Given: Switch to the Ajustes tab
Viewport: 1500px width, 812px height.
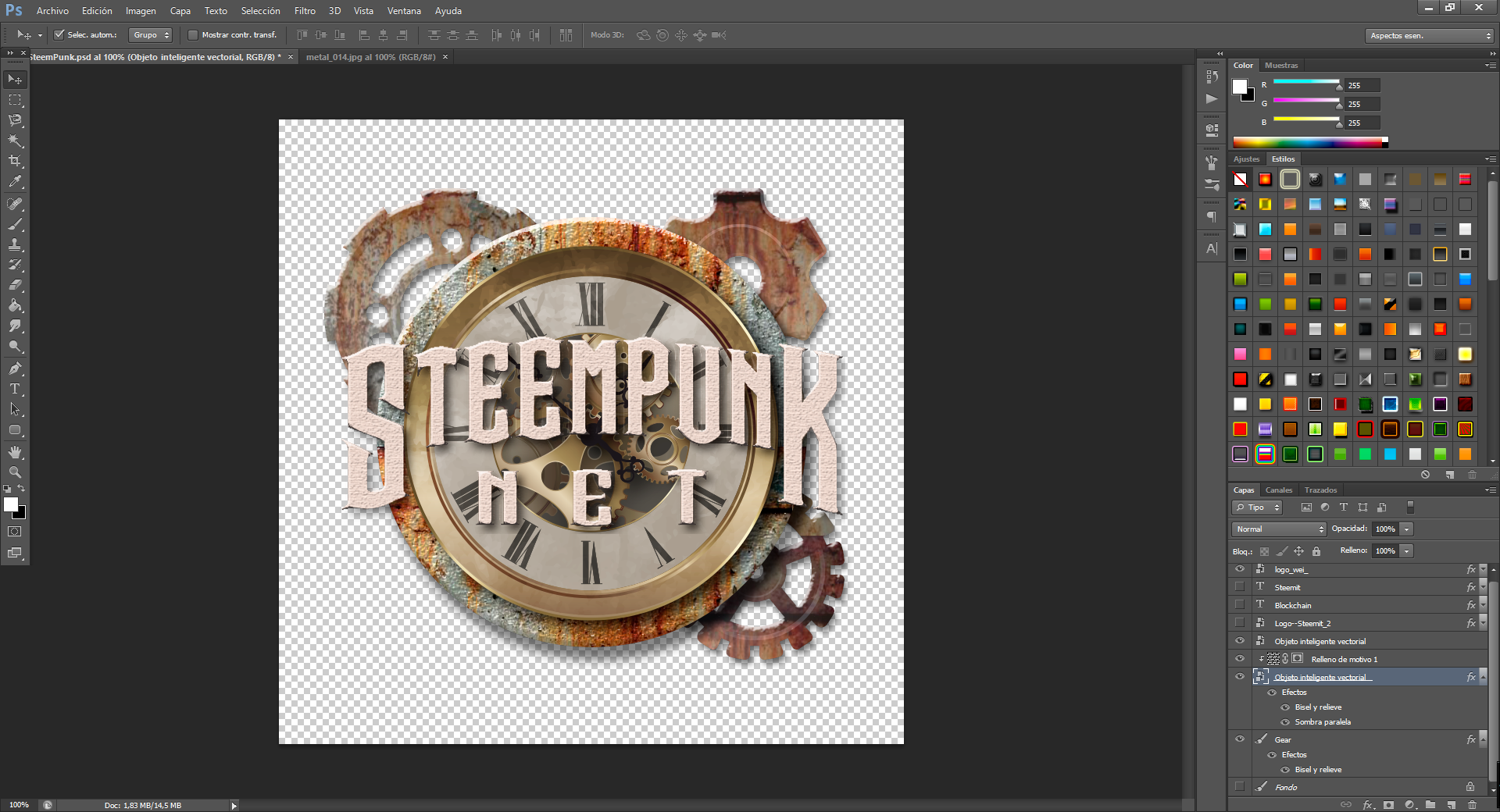Looking at the screenshot, I should tap(1247, 159).
